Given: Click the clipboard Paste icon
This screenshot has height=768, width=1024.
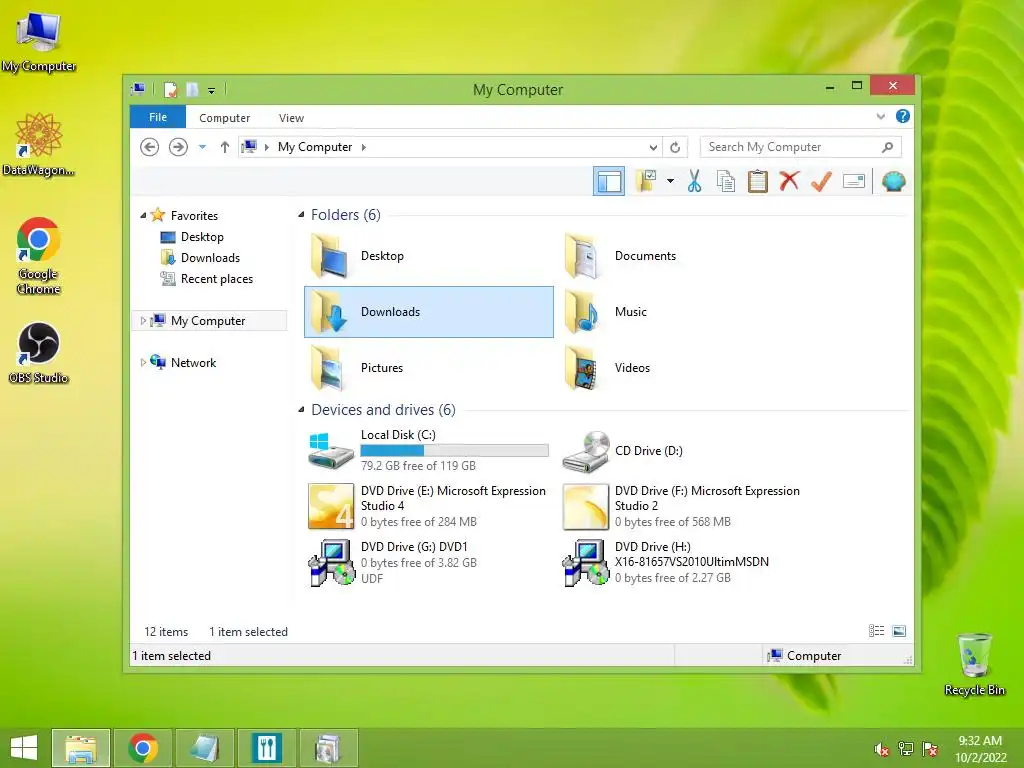Looking at the screenshot, I should [758, 181].
